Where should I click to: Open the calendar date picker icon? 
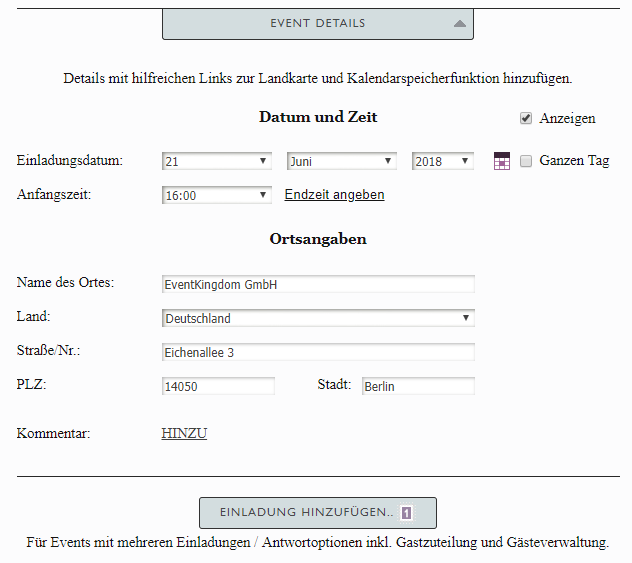[502, 161]
